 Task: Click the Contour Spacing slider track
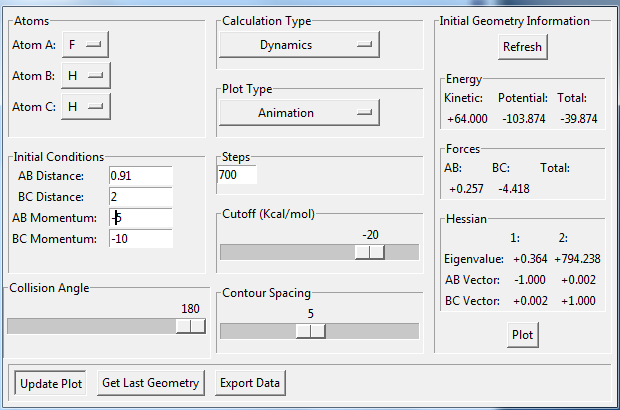tap(370, 331)
